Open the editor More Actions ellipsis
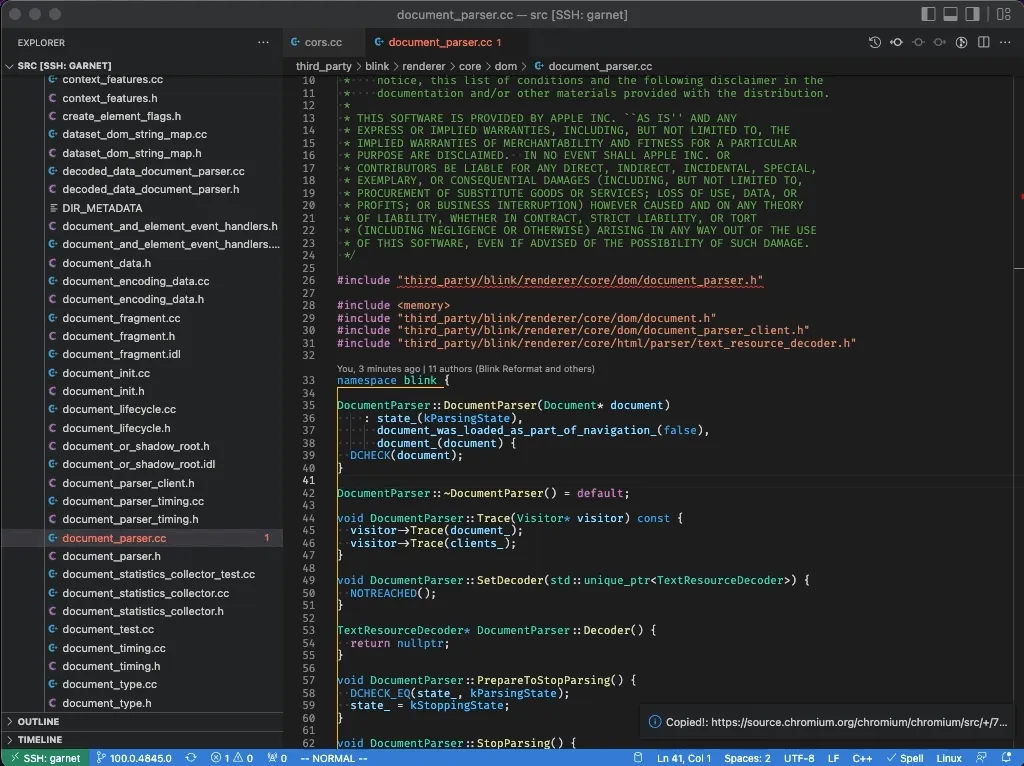The image size is (1024, 766). tap(1005, 43)
